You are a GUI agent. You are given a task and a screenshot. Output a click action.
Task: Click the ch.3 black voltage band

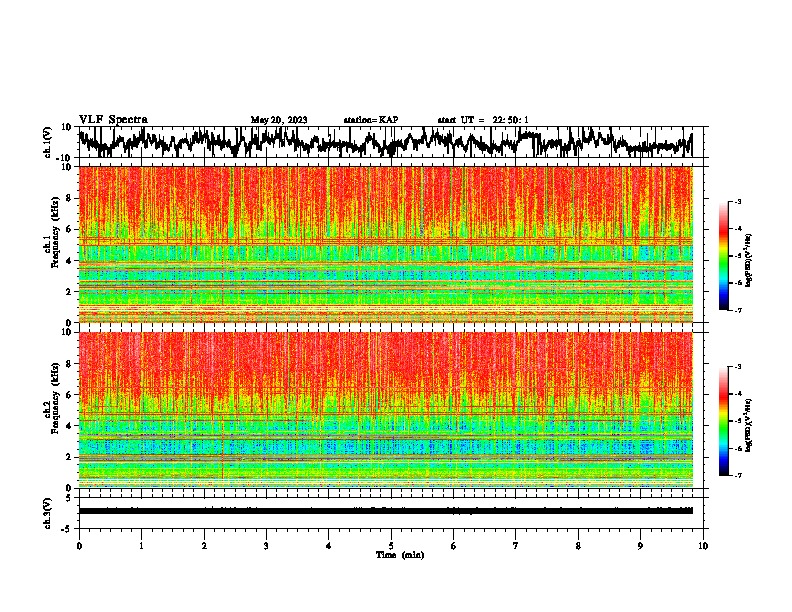(x=385, y=511)
